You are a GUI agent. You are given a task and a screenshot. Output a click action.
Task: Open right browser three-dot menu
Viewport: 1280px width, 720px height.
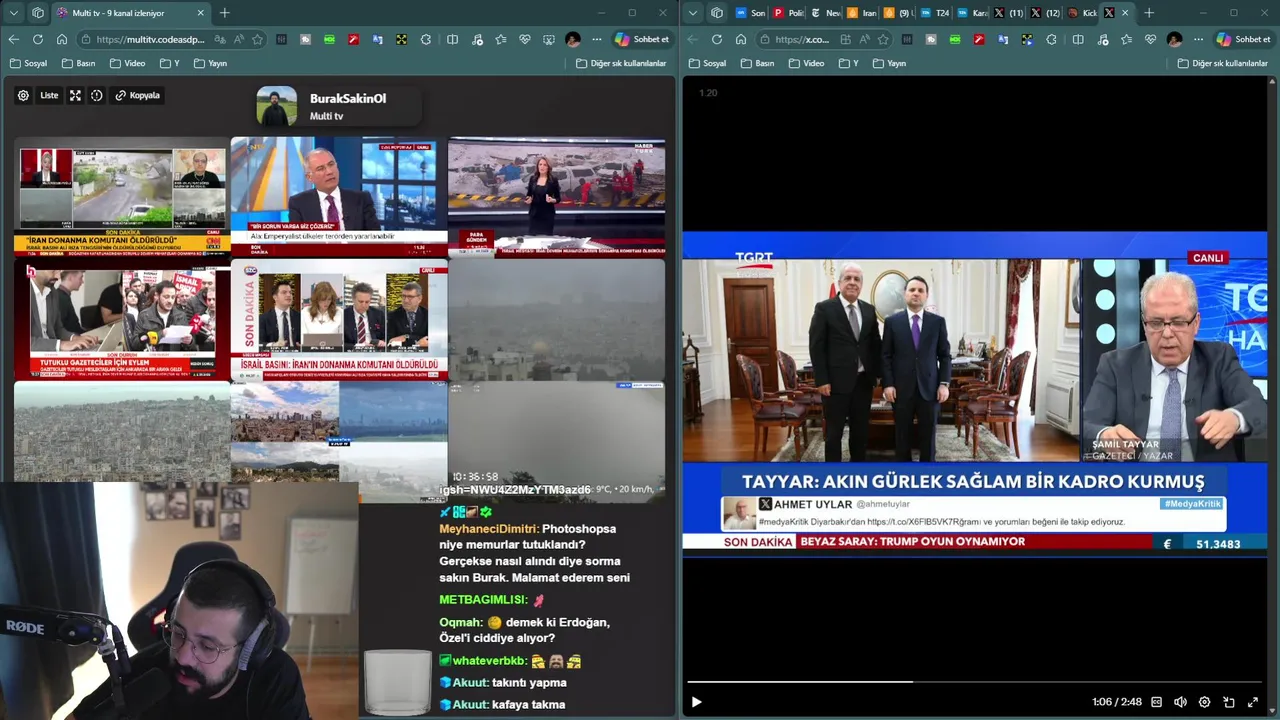tap(1198, 39)
